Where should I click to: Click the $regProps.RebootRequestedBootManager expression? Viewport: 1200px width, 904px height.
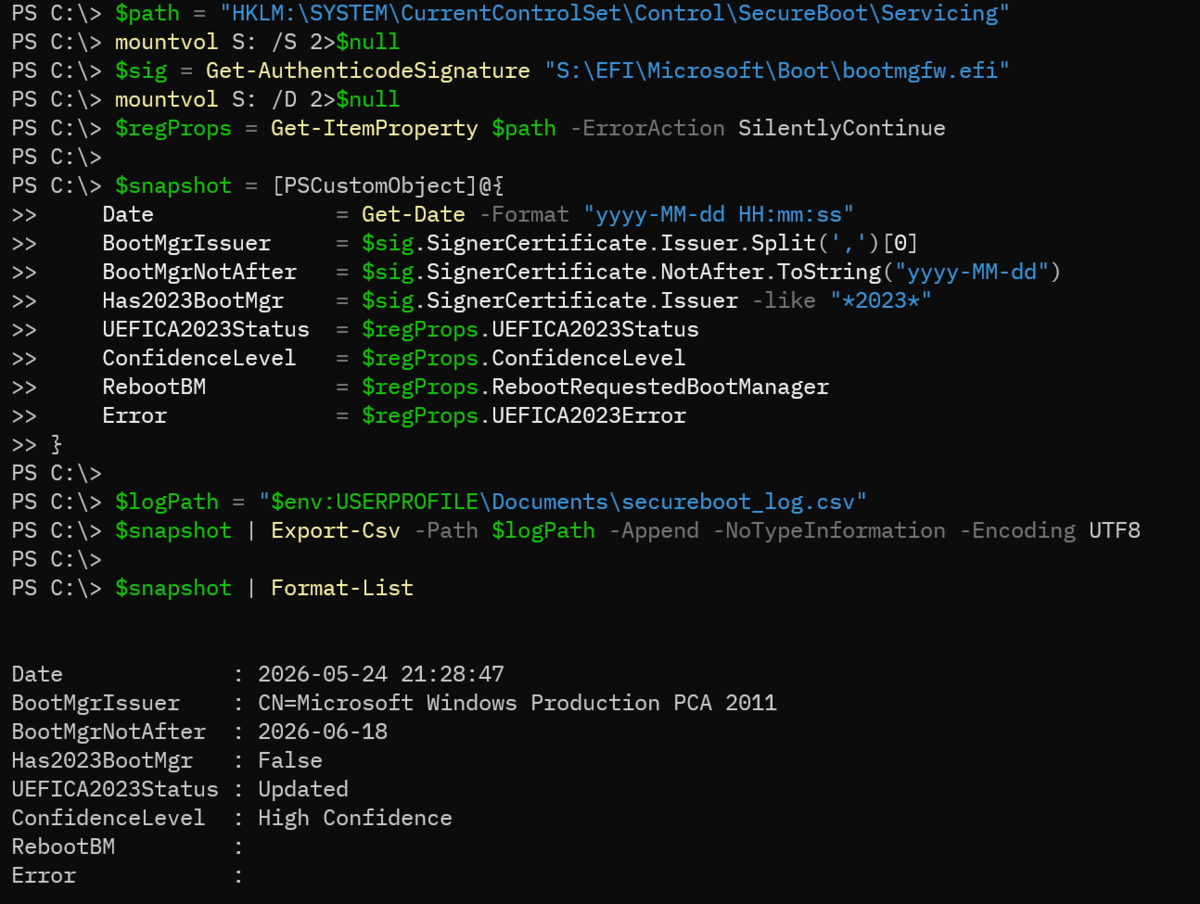pos(595,386)
